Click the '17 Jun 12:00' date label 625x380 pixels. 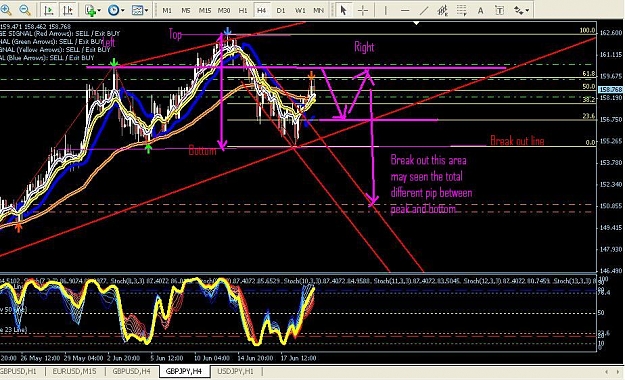pyautogui.click(x=298, y=358)
